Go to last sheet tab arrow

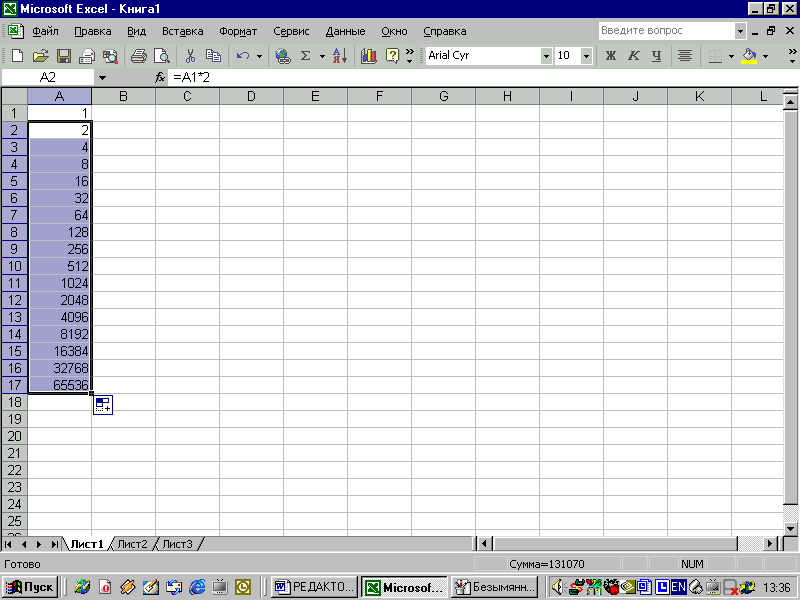pyautogui.click(x=54, y=544)
